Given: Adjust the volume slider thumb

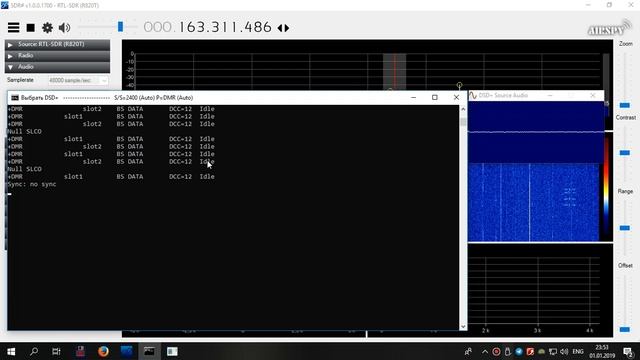Looking at the screenshot, I should pyautogui.click(x=120, y=27).
